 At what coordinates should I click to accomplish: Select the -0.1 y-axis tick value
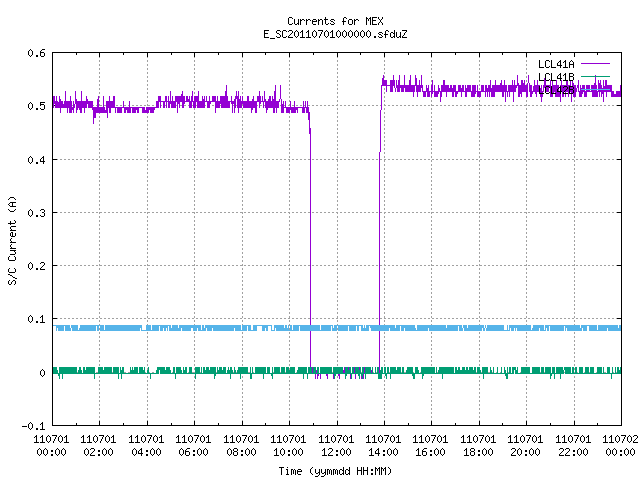33,426
